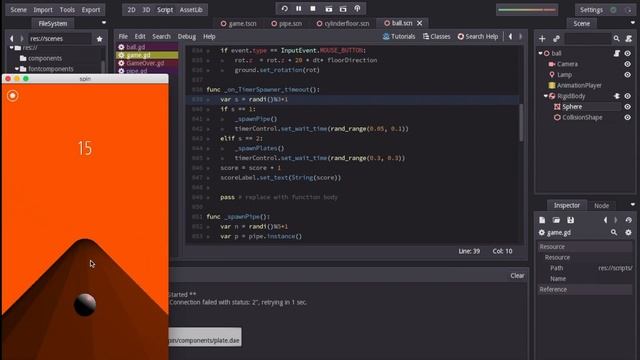Go forward in the FileSystem dock

pyautogui.click(x=22, y=38)
